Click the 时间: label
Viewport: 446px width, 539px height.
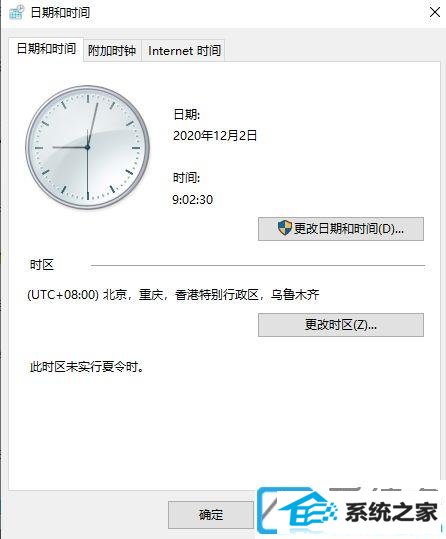pos(186,178)
